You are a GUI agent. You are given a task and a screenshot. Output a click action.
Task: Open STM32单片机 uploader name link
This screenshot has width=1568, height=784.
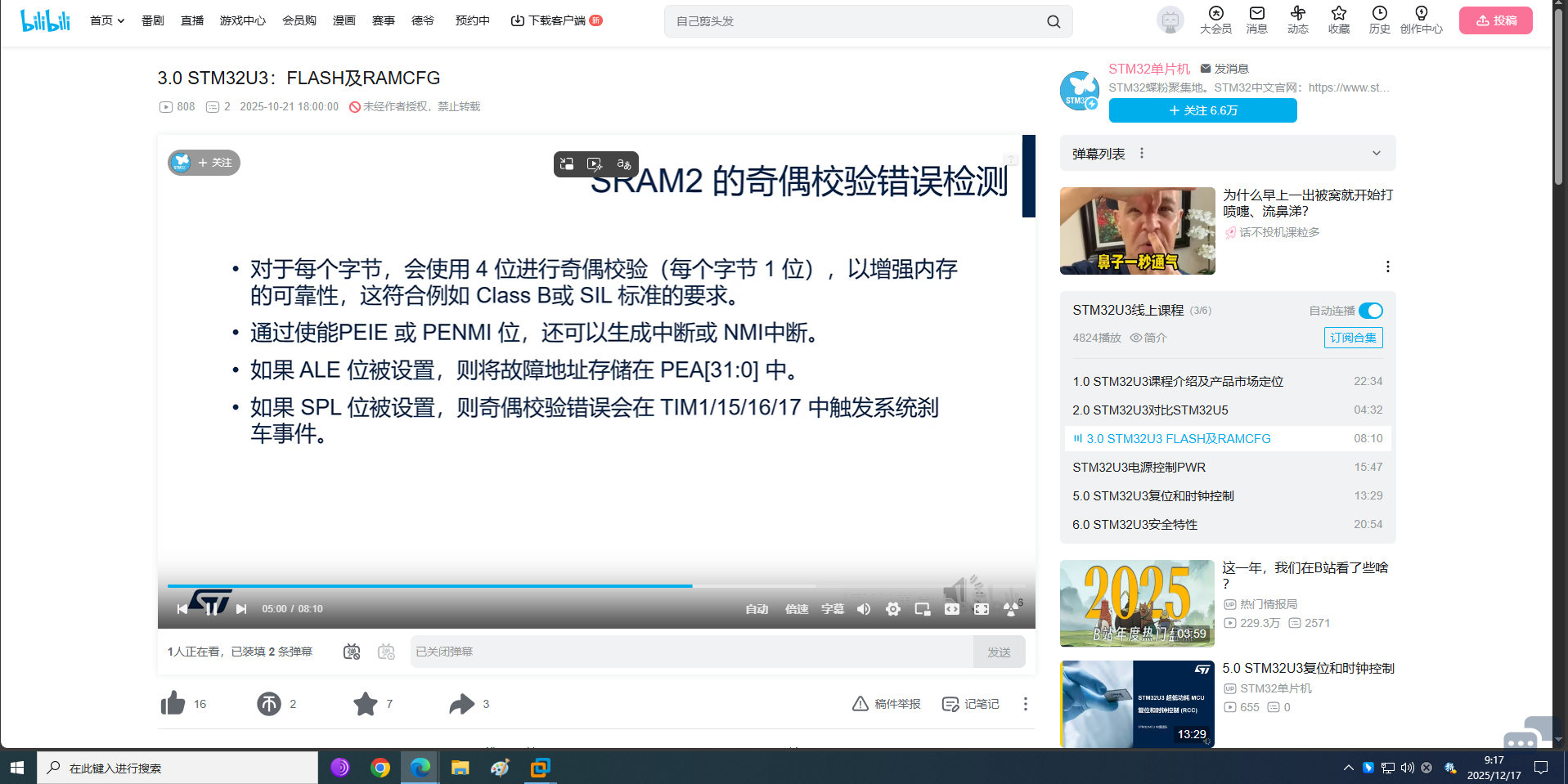[x=1149, y=69]
